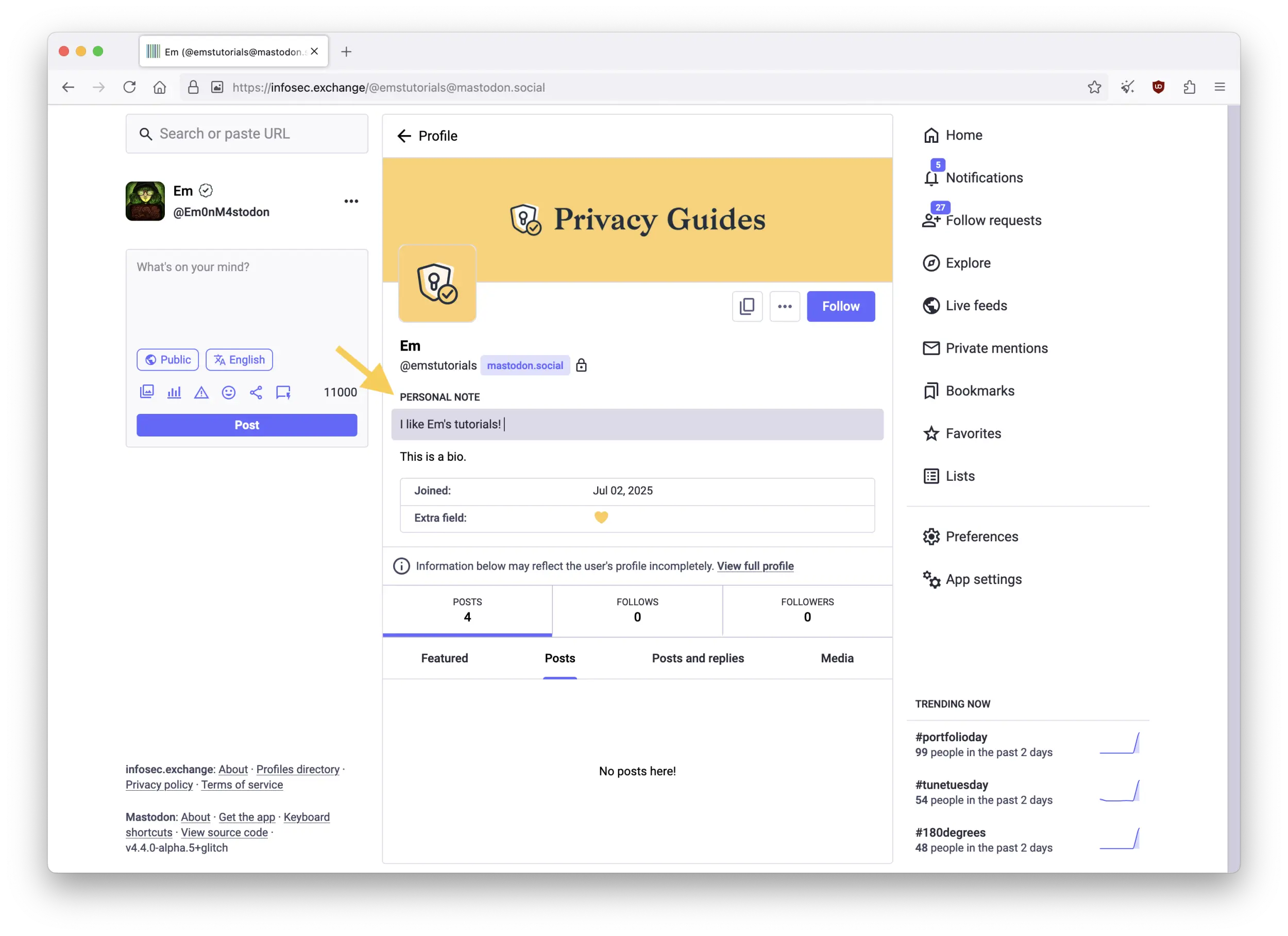
Task: Open Live feeds
Action: point(976,305)
